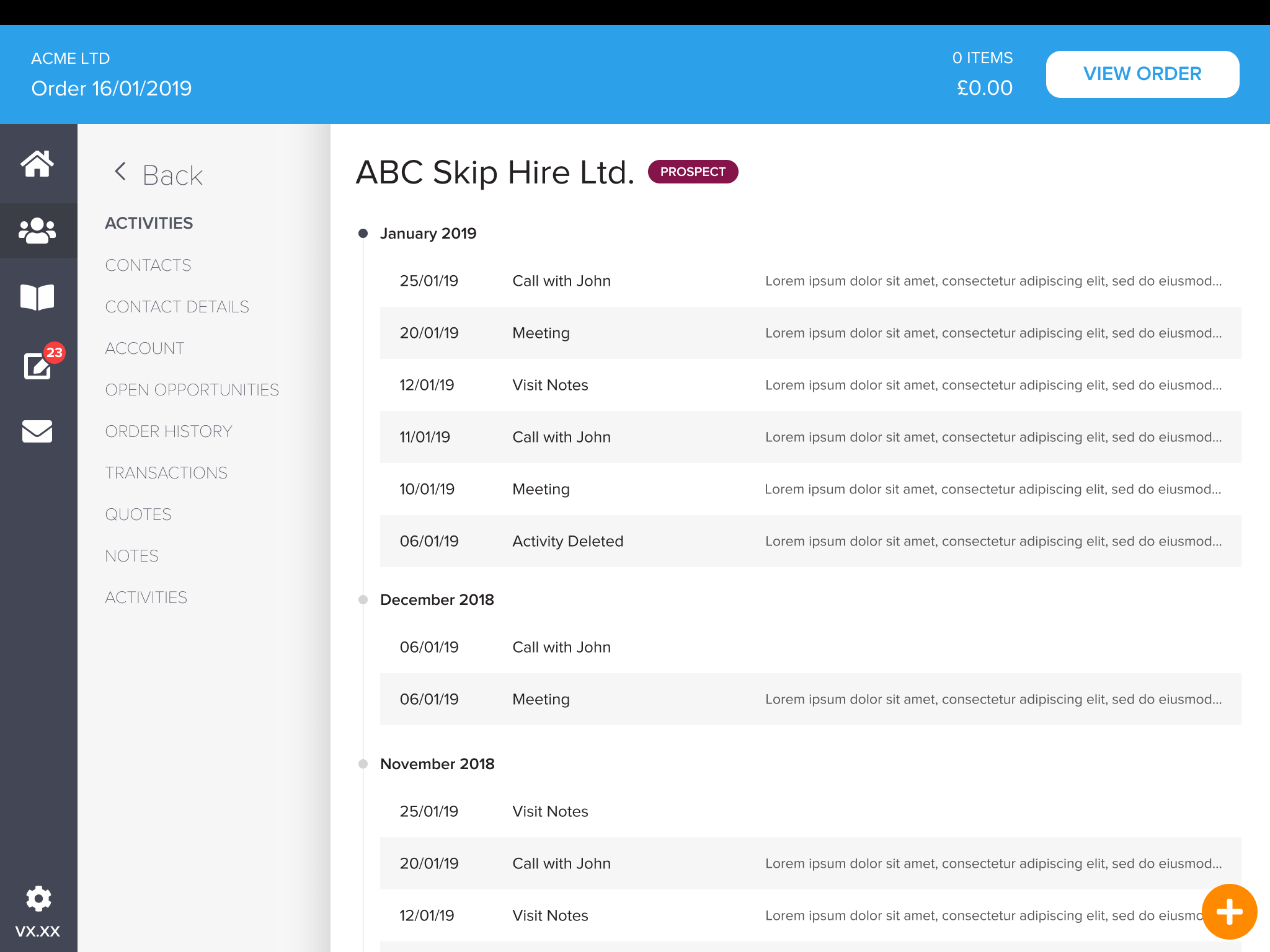This screenshot has width=1270, height=952.
Task: Open the 25/01/19 Call with John under January 2019
Action: [x=810, y=281]
